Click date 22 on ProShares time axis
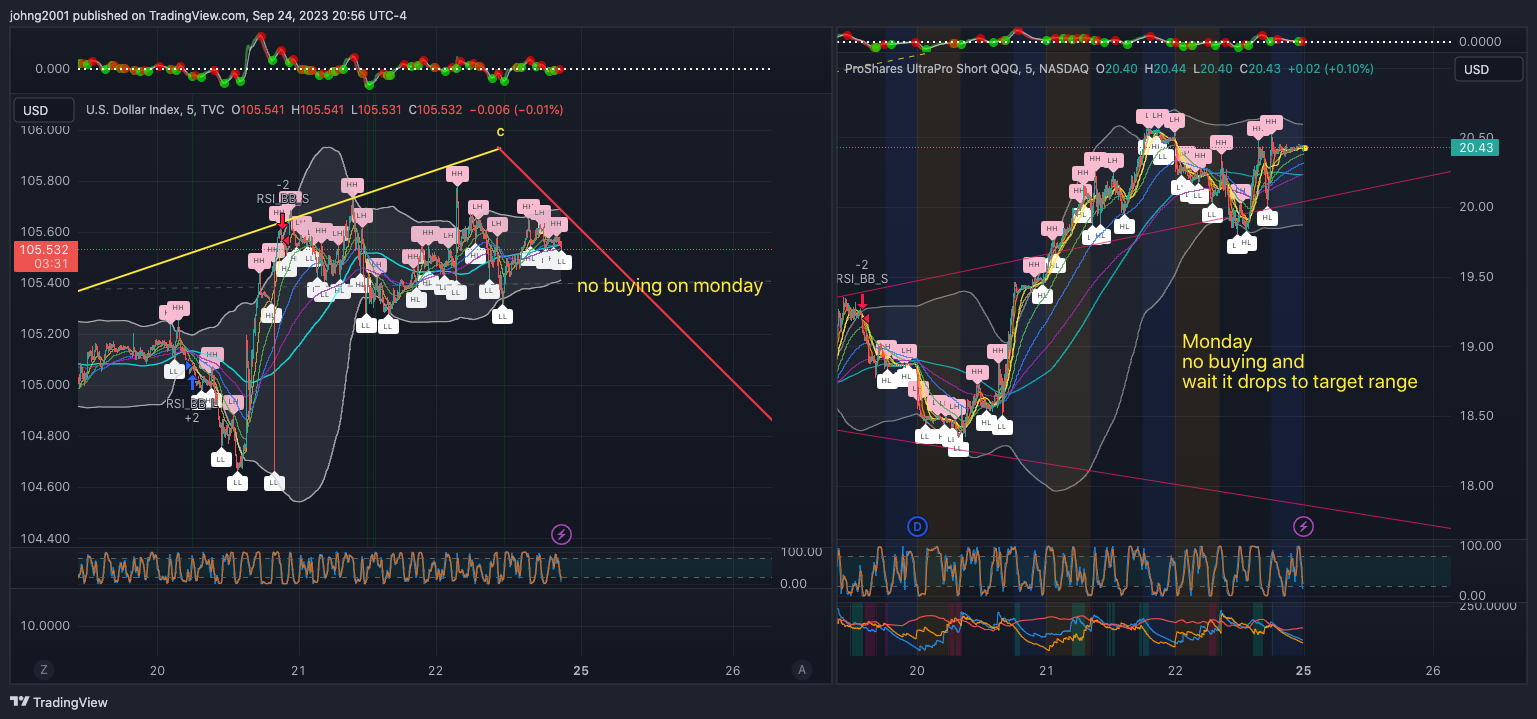This screenshot has width=1537, height=719. click(1175, 670)
